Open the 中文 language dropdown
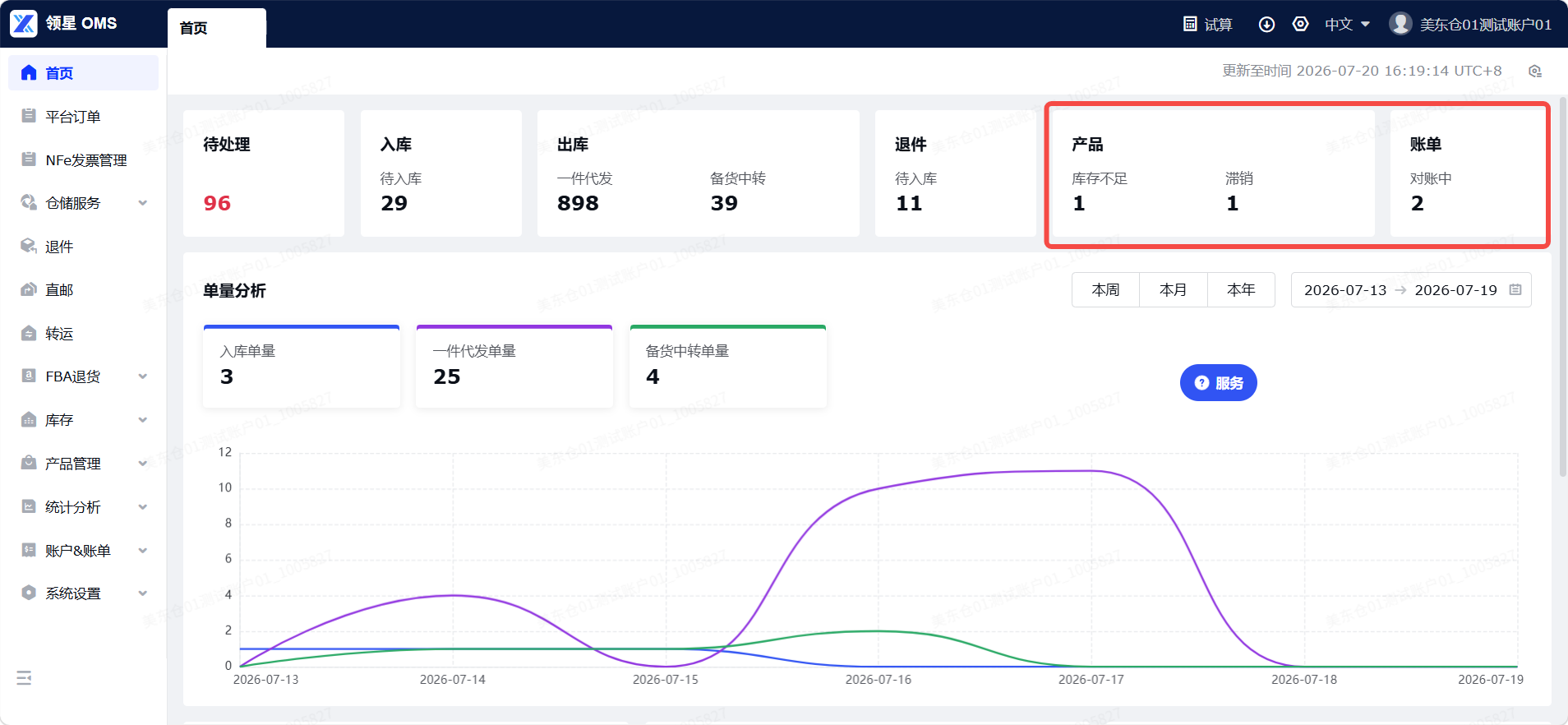 click(1347, 25)
